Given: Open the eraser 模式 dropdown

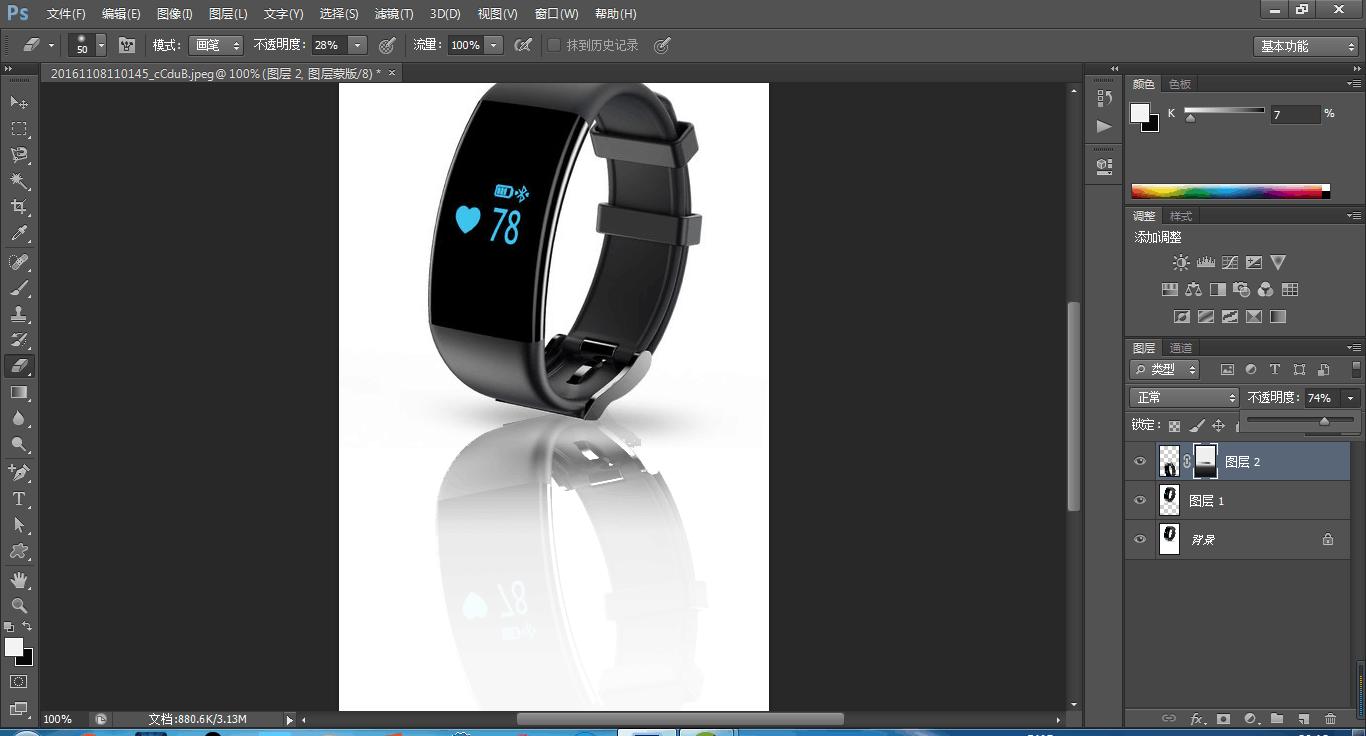Looking at the screenshot, I should coord(217,45).
